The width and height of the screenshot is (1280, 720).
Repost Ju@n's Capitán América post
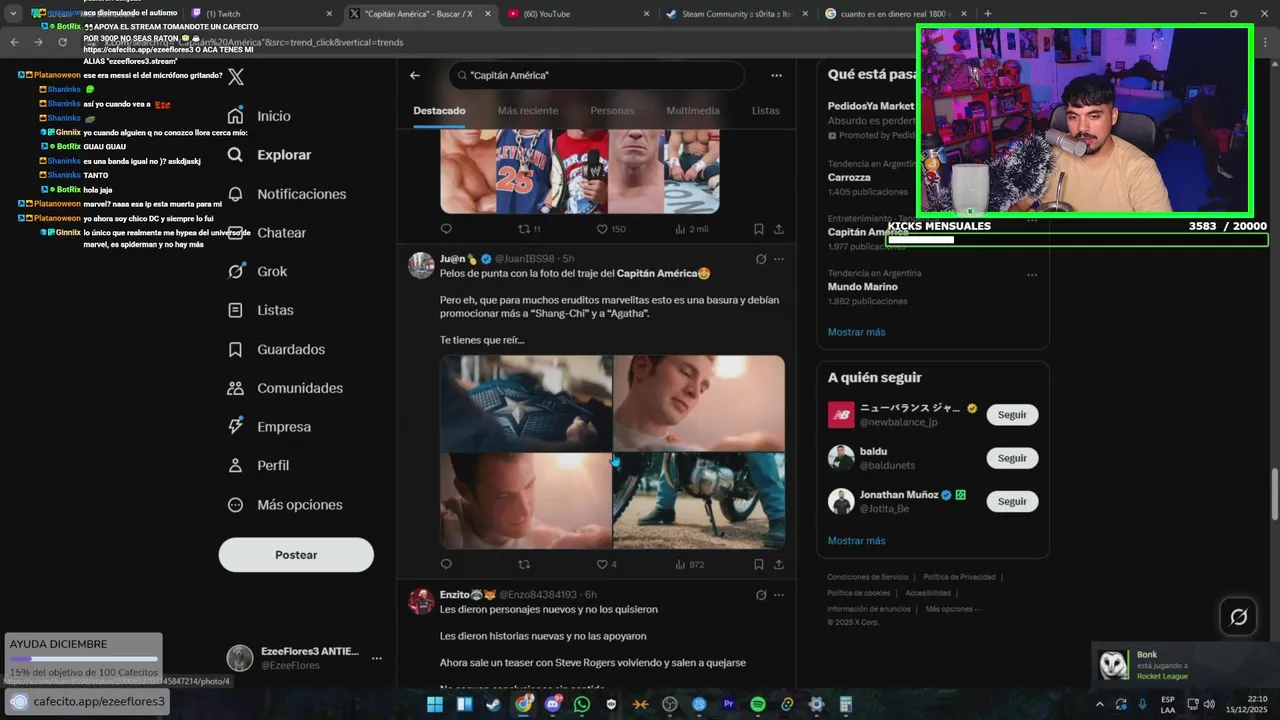[x=524, y=564]
